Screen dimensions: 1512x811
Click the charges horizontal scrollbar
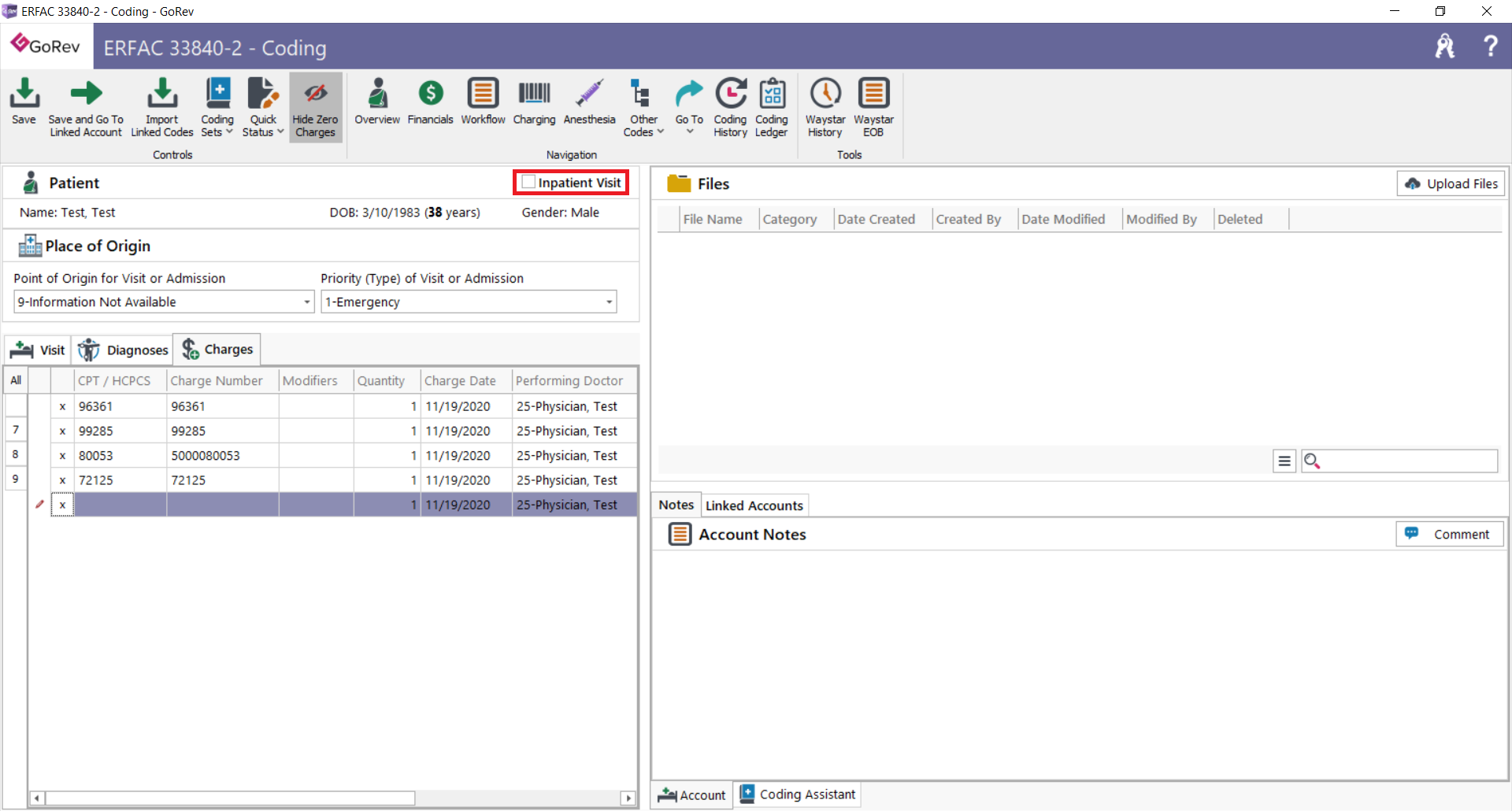[230, 798]
